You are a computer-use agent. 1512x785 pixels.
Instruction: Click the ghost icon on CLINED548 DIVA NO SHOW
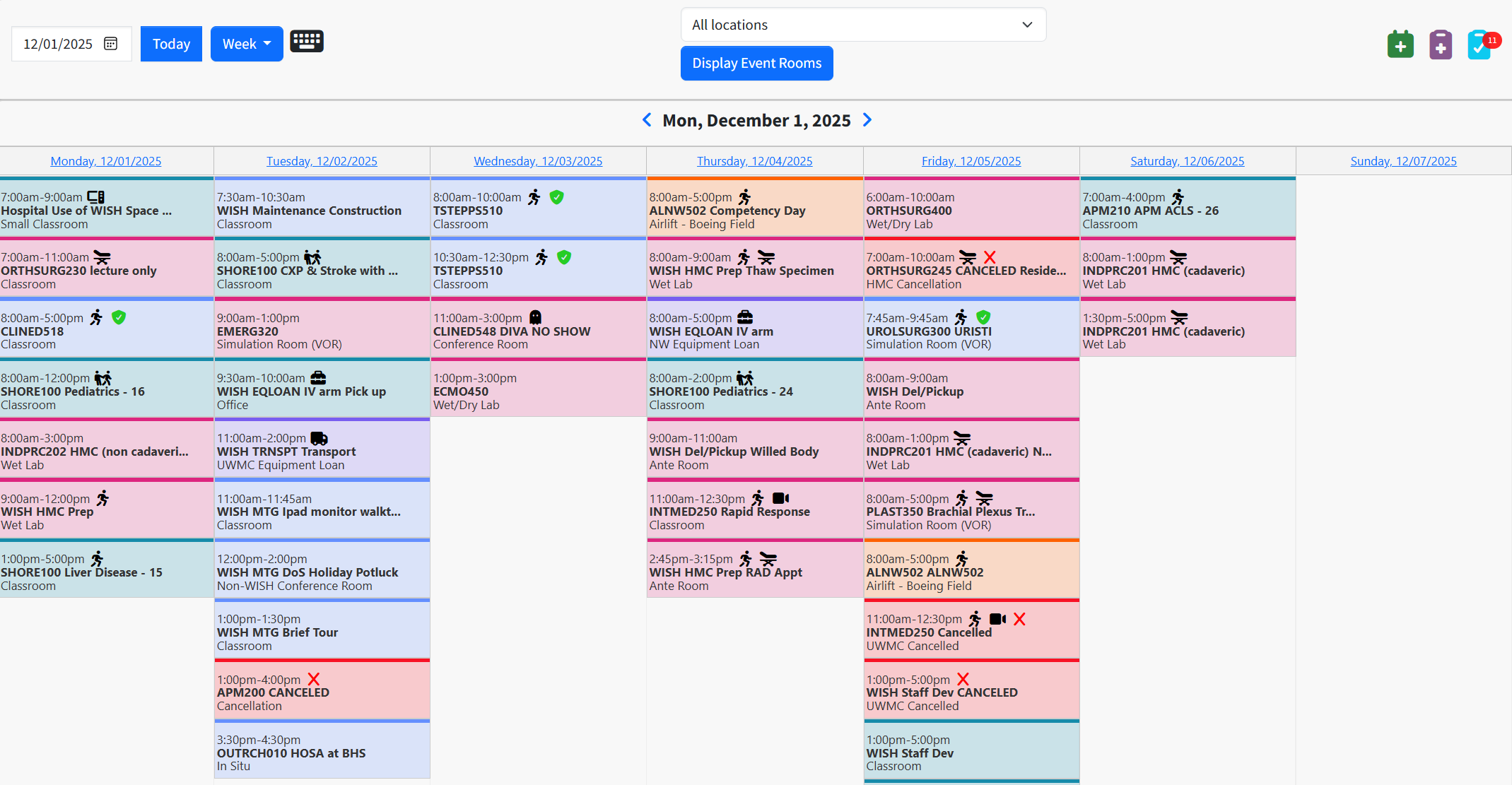(535, 317)
